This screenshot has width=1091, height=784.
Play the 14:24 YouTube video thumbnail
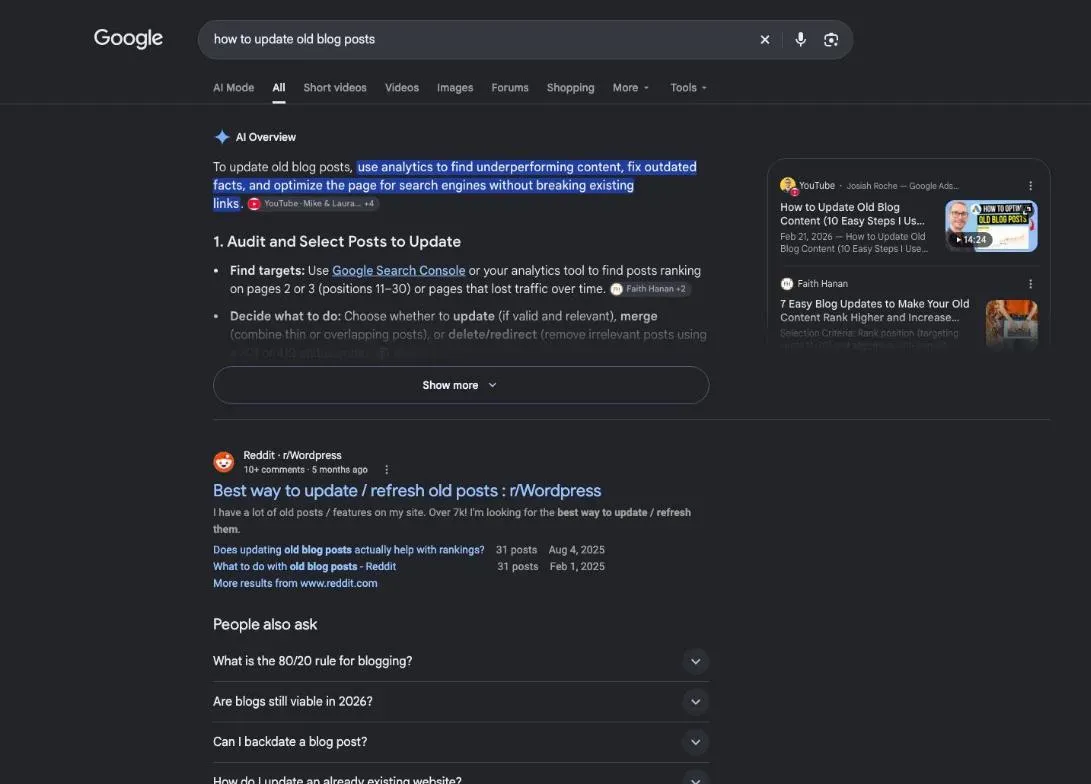click(x=991, y=226)
